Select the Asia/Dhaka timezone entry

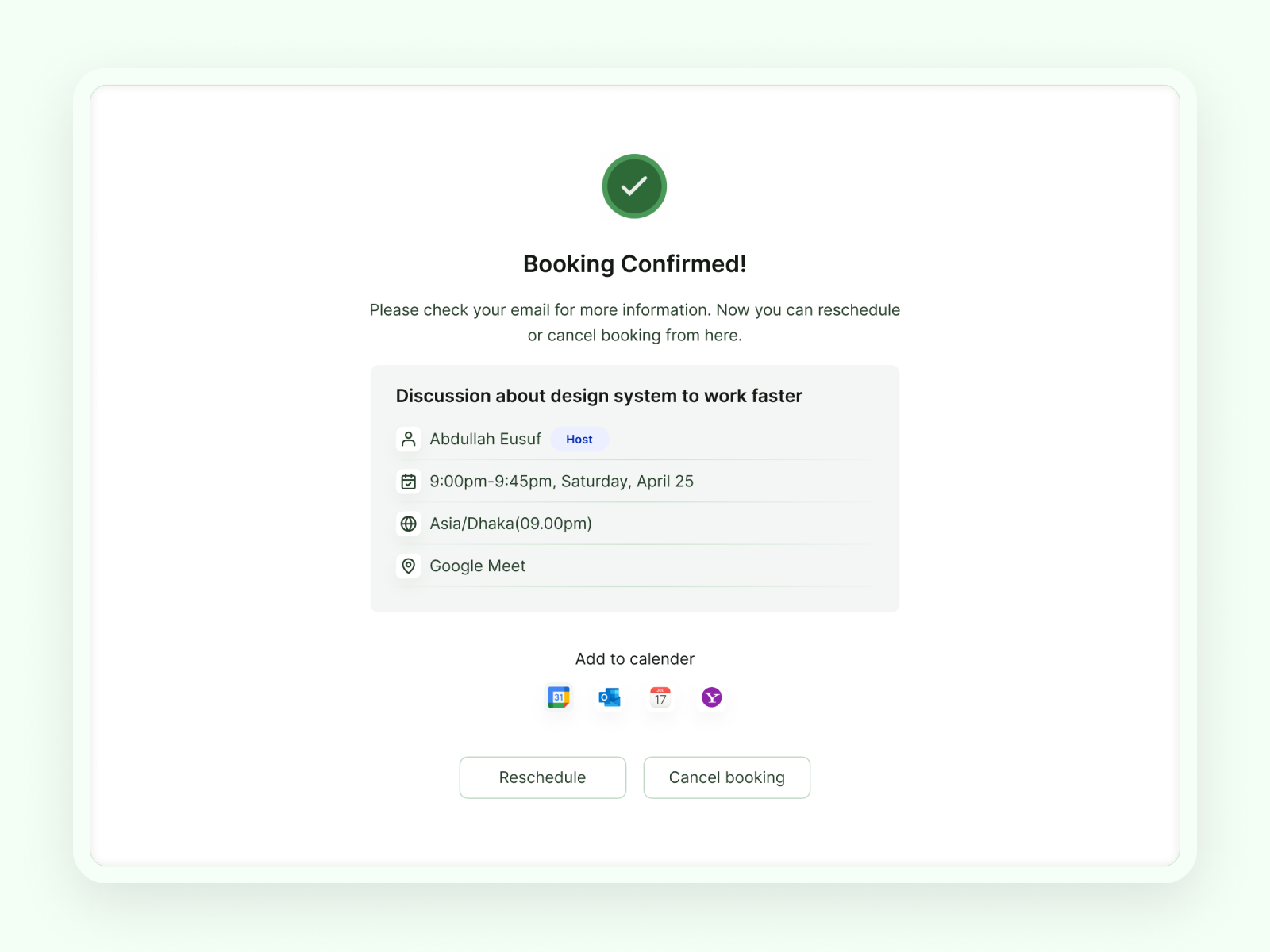tap(510, 524)
